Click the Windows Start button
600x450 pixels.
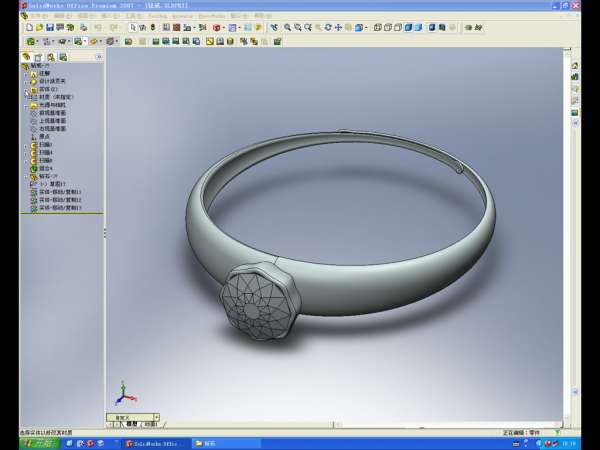[x=41, y=443]
